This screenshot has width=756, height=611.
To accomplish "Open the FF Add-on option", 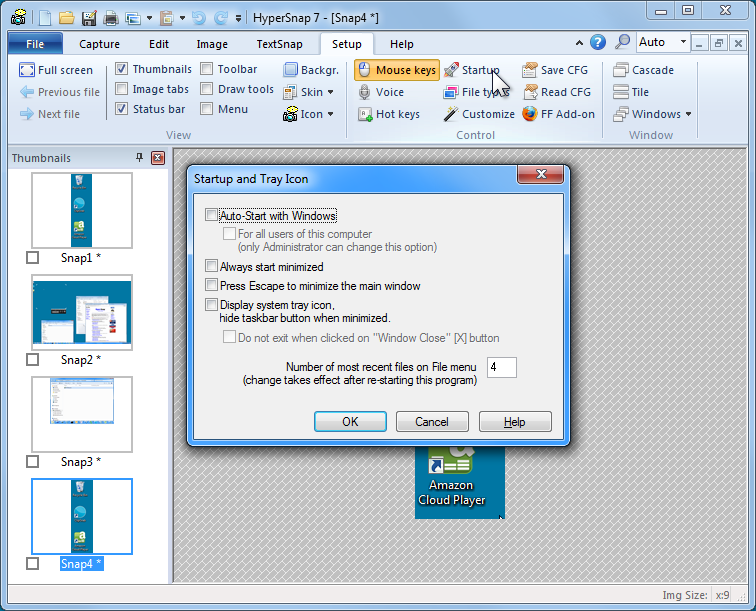I will click(x=558, y=114).
